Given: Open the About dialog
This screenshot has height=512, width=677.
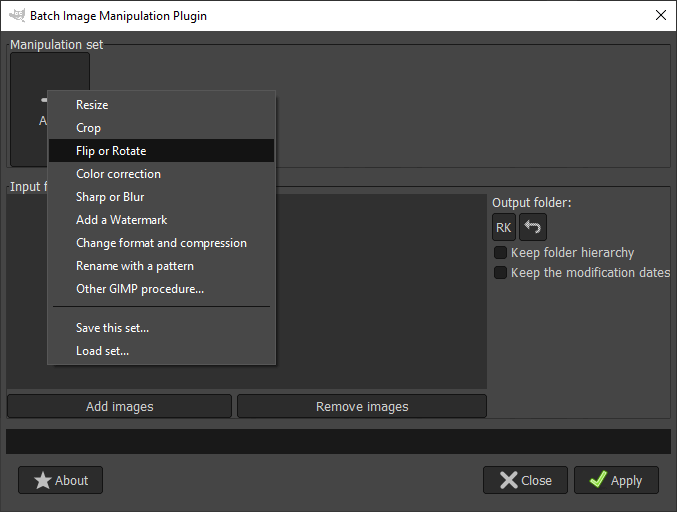Looking at the screenshot, I should 60,480.
